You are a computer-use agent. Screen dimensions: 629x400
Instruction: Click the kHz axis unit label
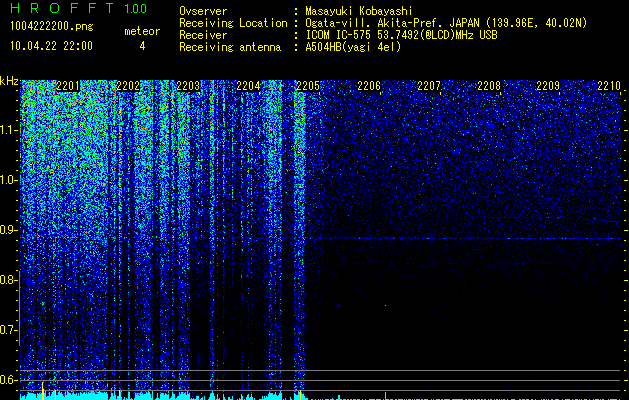[9, 81]
